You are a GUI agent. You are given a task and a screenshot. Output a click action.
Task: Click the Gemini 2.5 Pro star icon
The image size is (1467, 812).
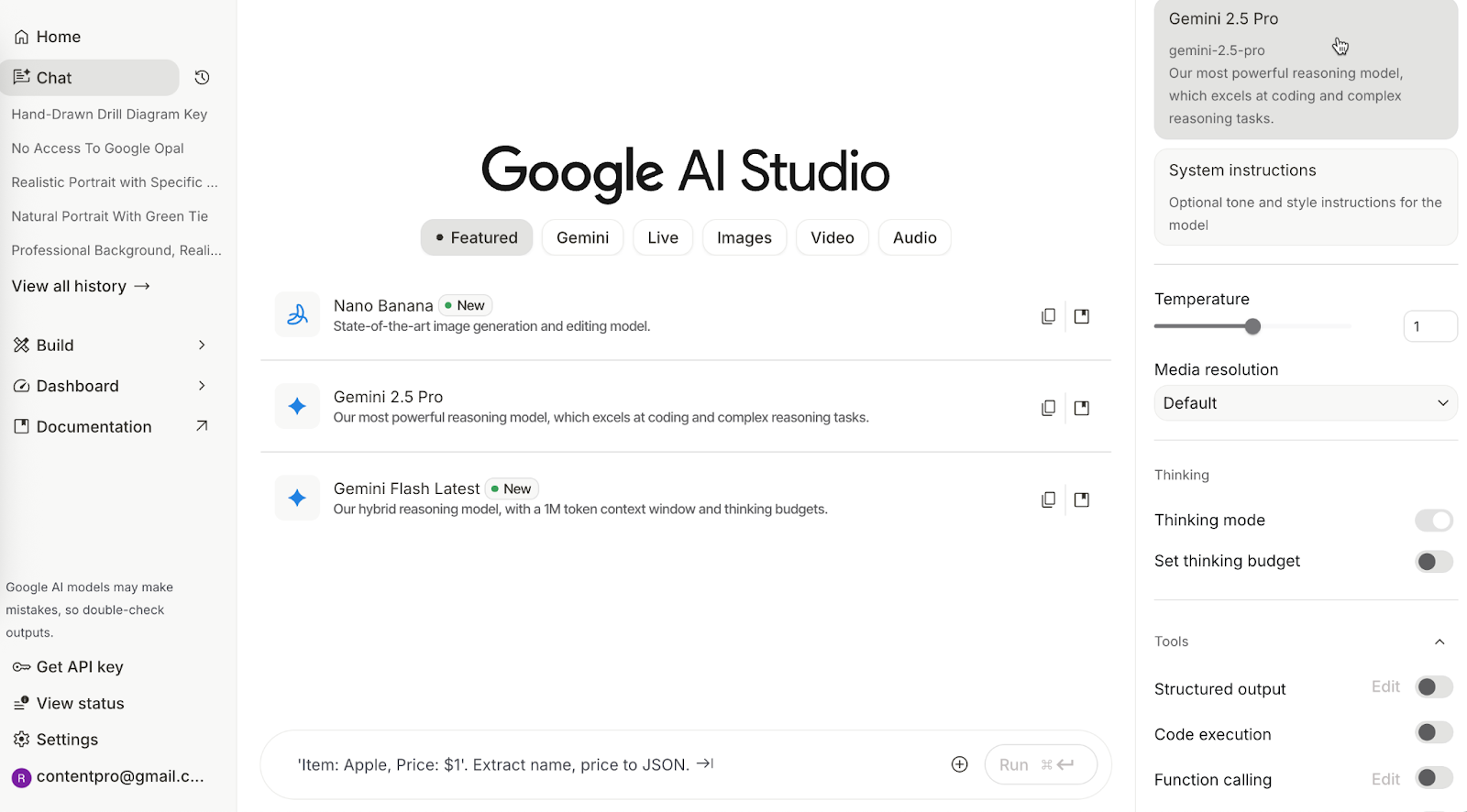297,406
